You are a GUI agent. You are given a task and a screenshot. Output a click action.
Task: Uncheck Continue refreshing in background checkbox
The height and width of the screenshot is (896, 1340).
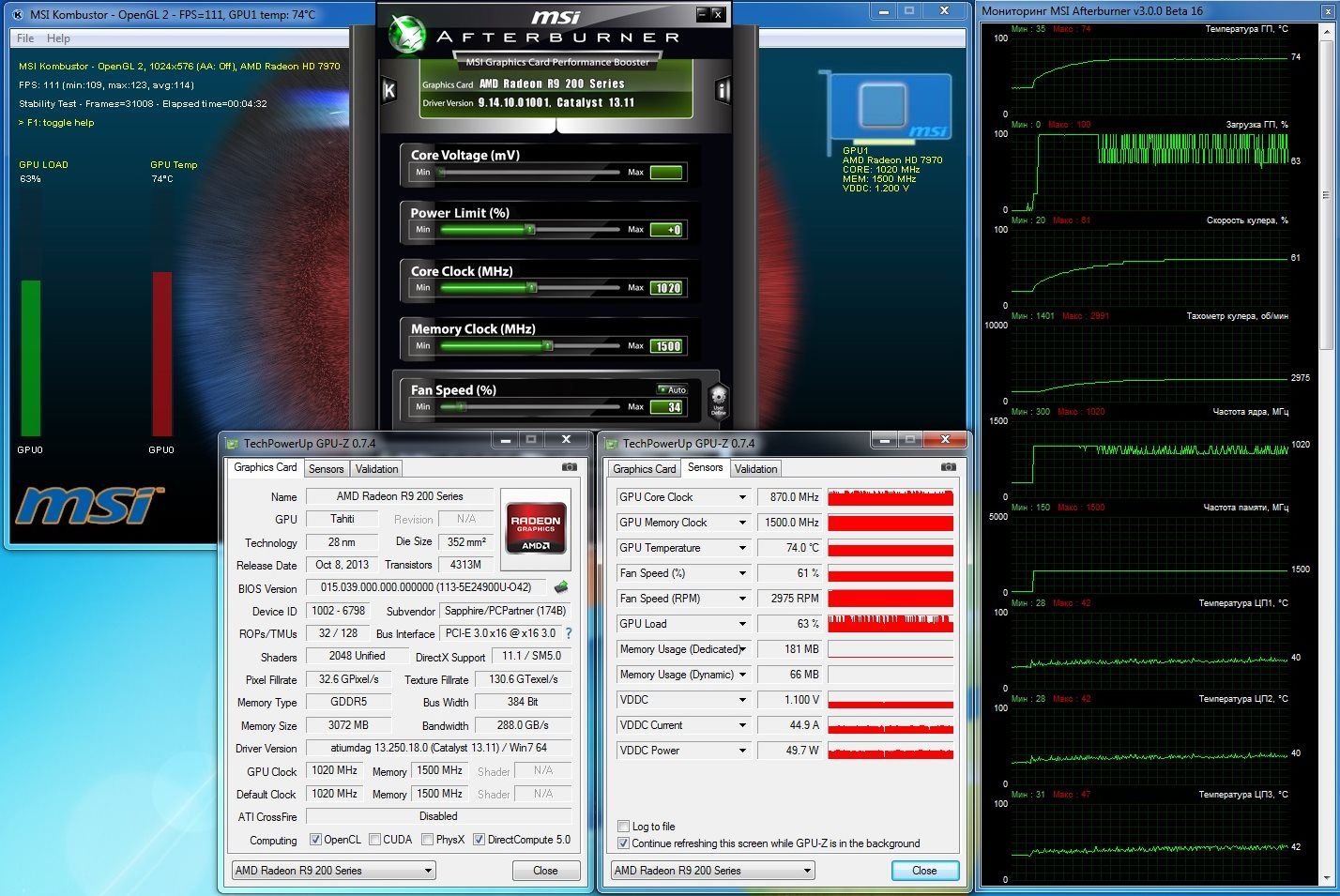tap(623, 843)
